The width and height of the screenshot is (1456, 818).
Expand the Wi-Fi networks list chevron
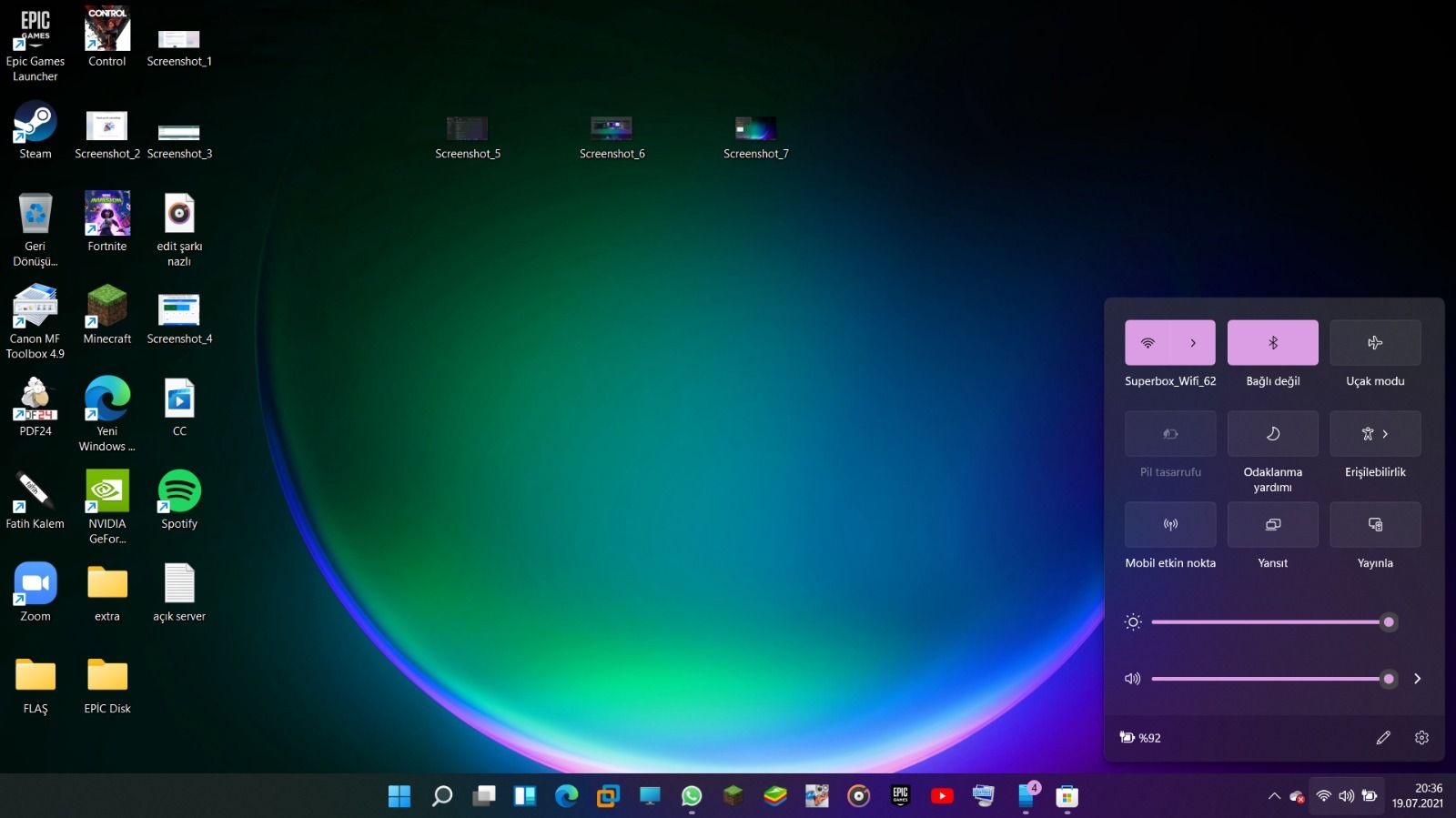[1193, 343]
